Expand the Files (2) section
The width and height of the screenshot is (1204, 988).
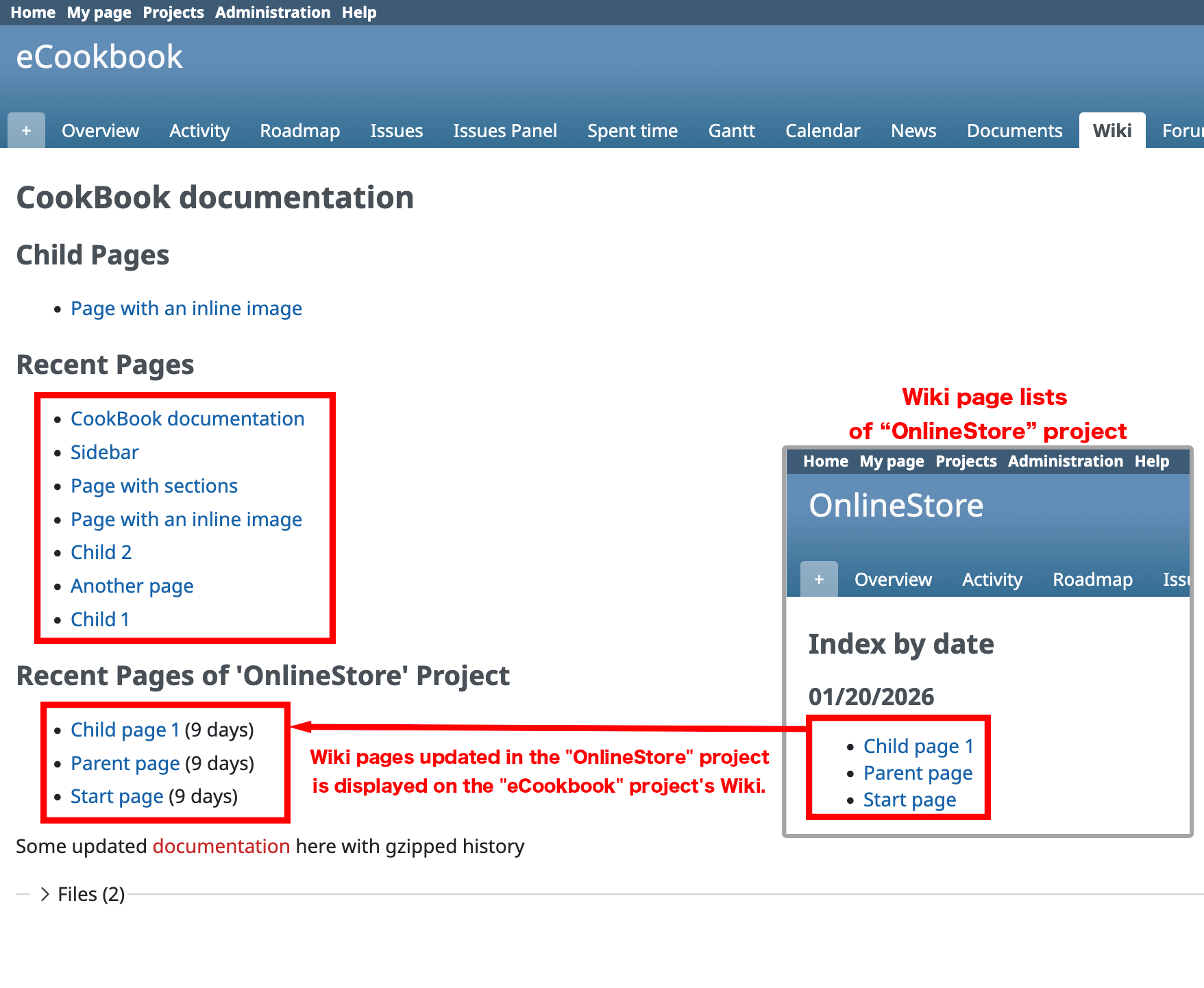(82, 894)
